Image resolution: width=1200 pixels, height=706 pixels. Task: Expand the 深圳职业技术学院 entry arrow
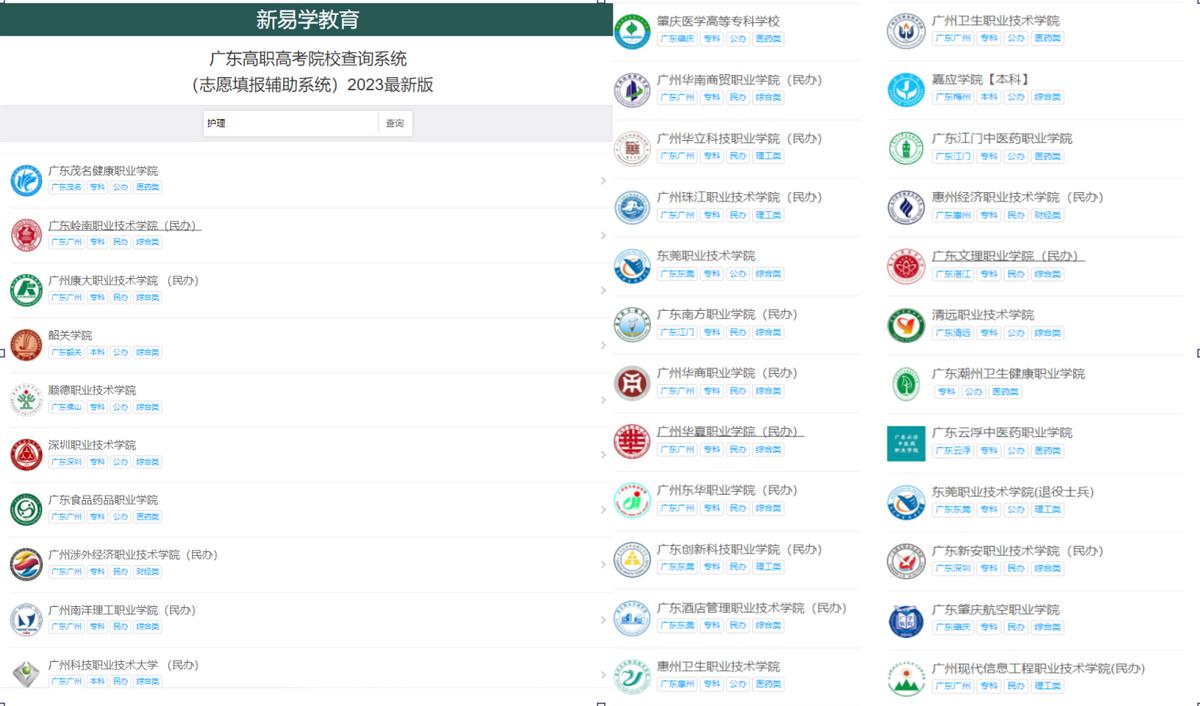tap(603, 455)
